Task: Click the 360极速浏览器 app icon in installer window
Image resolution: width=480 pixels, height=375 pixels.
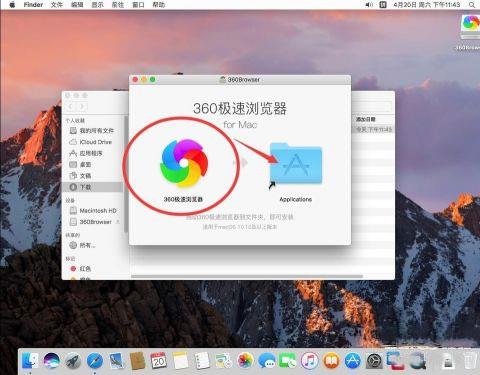Action: [x=184, y=163]
